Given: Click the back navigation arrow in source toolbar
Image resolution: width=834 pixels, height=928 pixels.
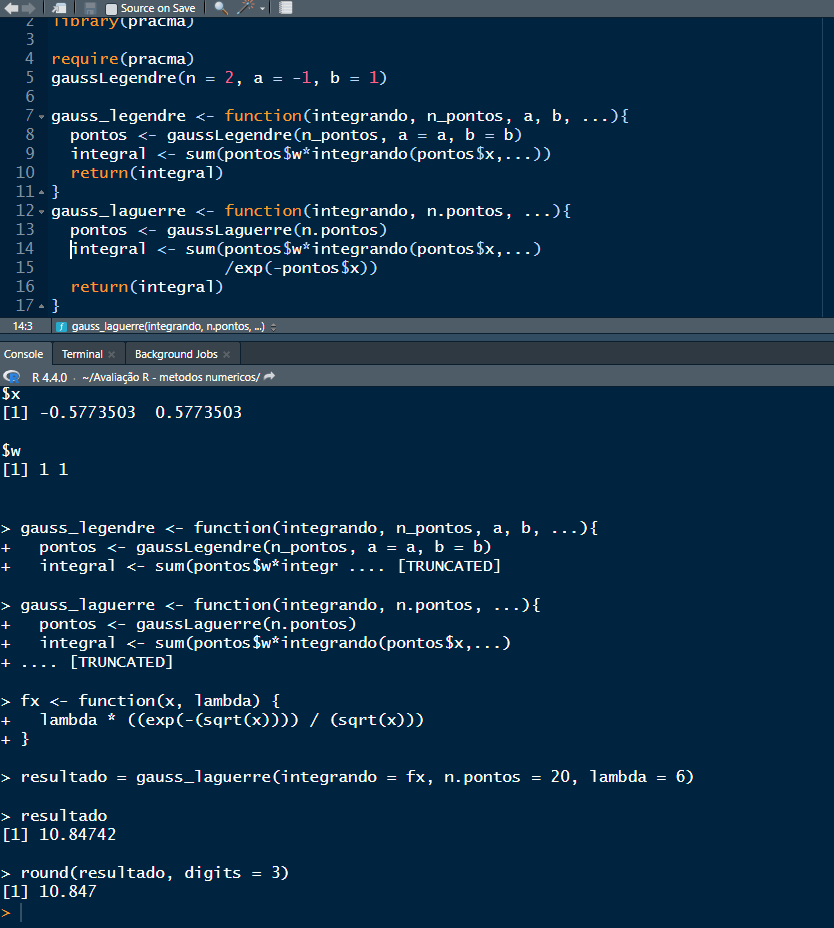Looking at the screenshot, I should coord(13,7).
